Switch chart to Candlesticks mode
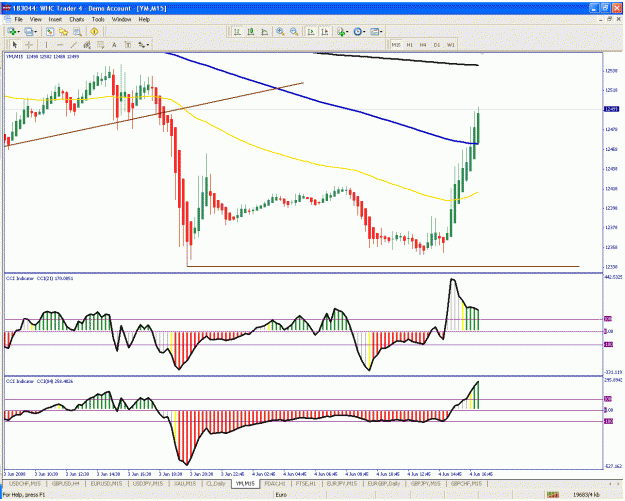This screenshot has height=501, width=625. pyautogui.click(x=251, y=31)
